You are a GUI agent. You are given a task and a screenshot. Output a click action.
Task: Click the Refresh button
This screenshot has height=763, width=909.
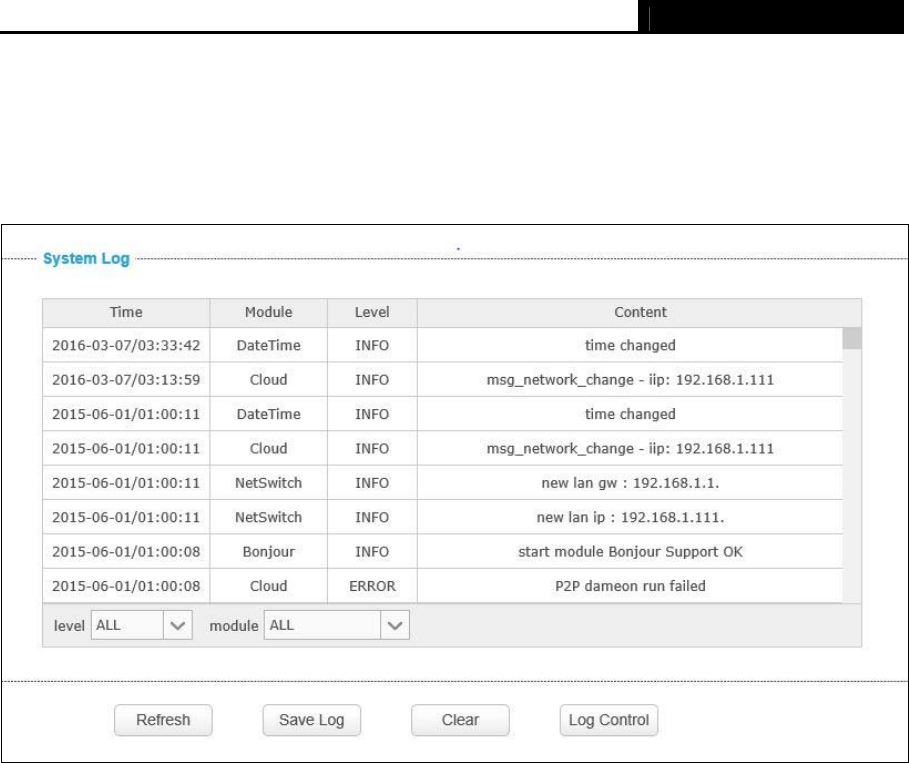pos(163,720)
